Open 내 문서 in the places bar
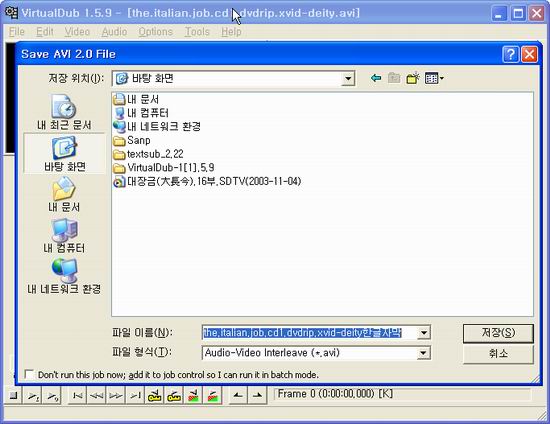Screen dimensions: 550x424 [64, 194]
